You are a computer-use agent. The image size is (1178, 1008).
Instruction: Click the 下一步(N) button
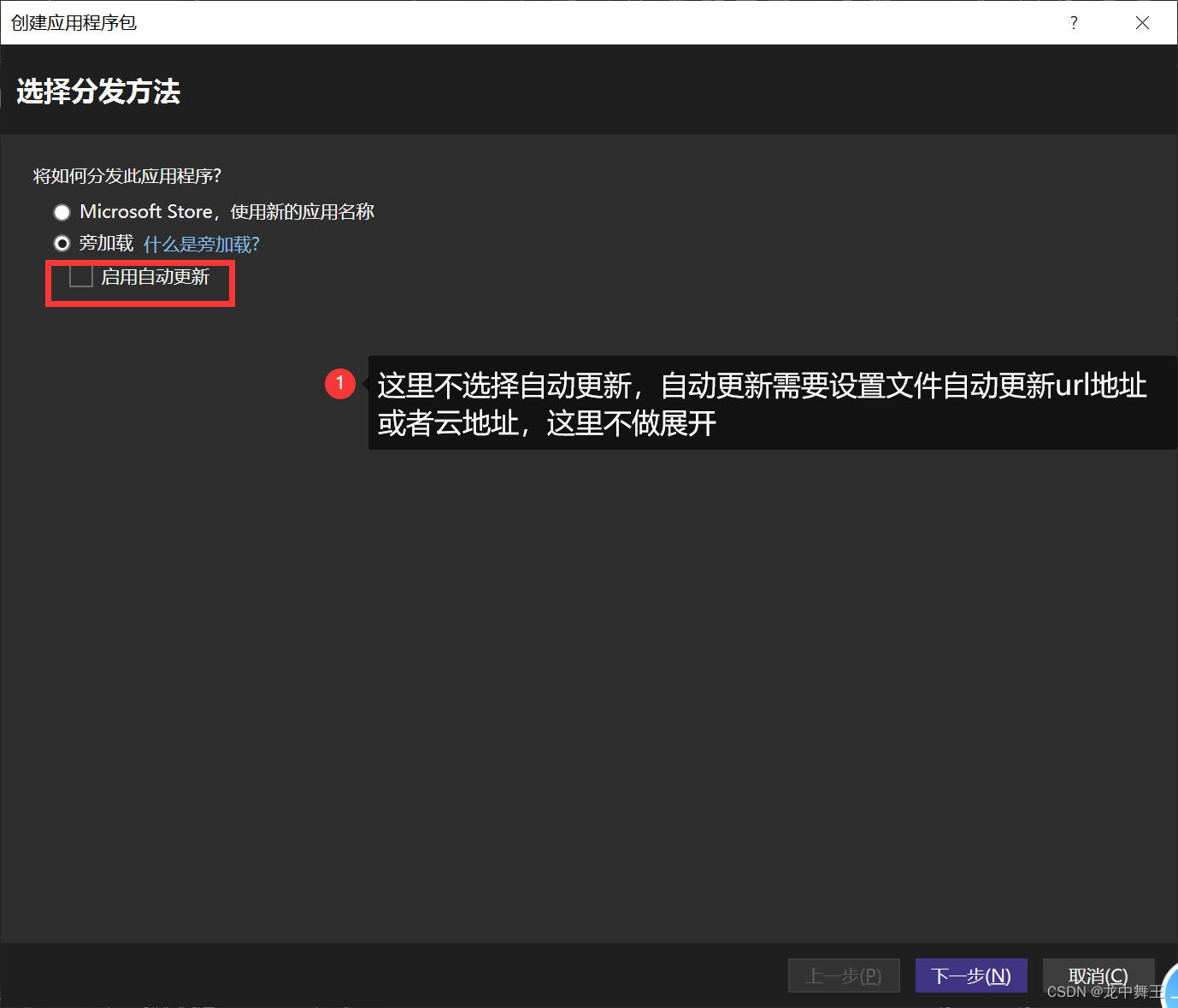pos(971,976)
